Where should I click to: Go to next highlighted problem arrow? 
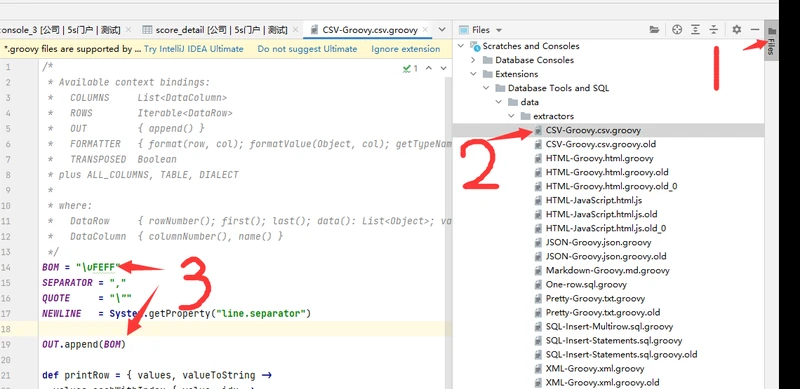click(443, 68)
